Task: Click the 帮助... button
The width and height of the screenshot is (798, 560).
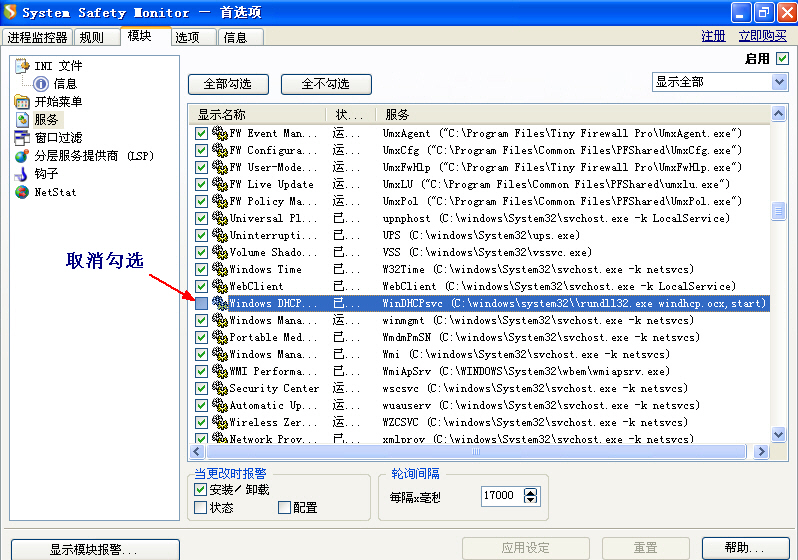Action: tap(745, 548)
